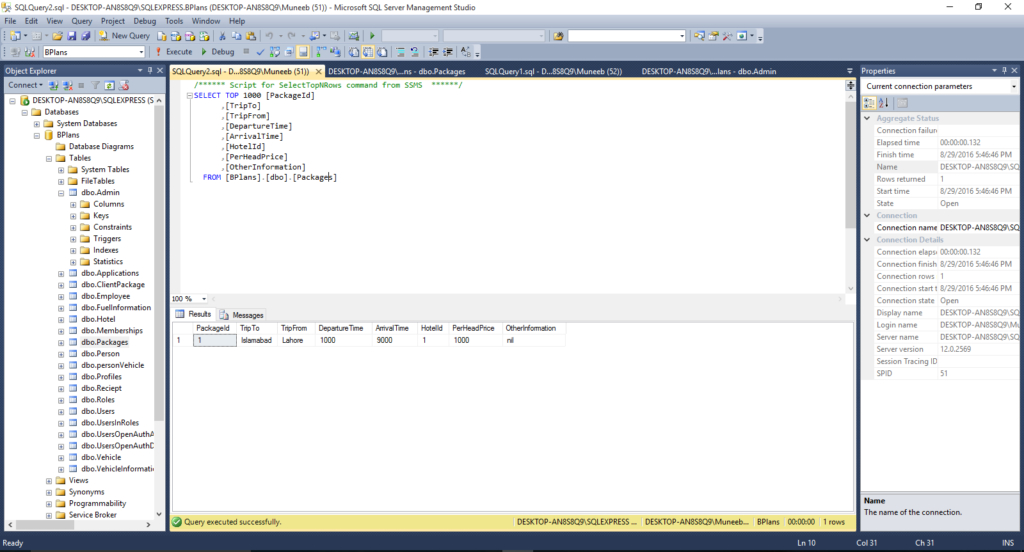Image resolution: width=1024 pixels, height=552 pixels.
Task: Open the Query menu
Action: pos(82,21)
